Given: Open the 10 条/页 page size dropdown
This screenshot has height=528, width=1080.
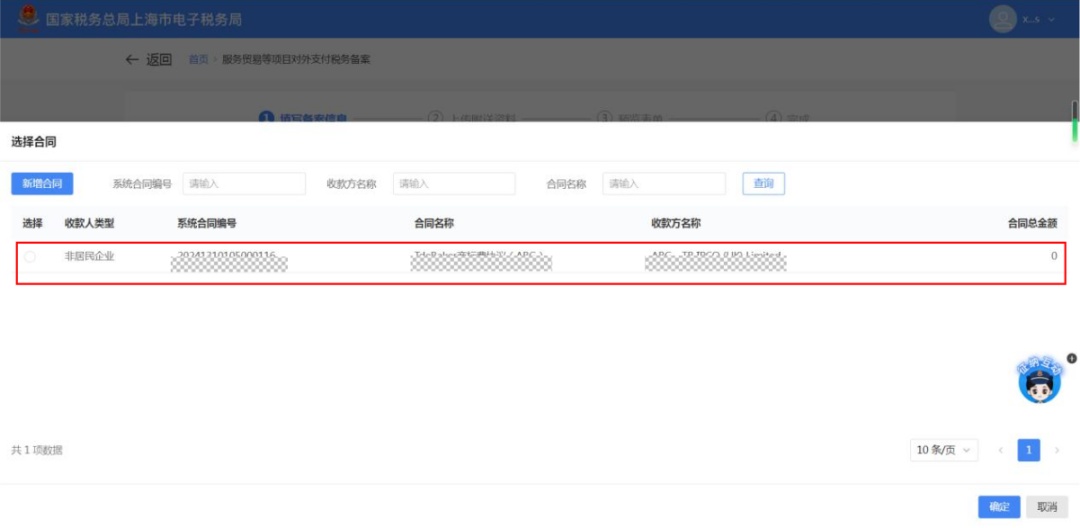Looking at the screenshot, I should click(x=944, y=450).
